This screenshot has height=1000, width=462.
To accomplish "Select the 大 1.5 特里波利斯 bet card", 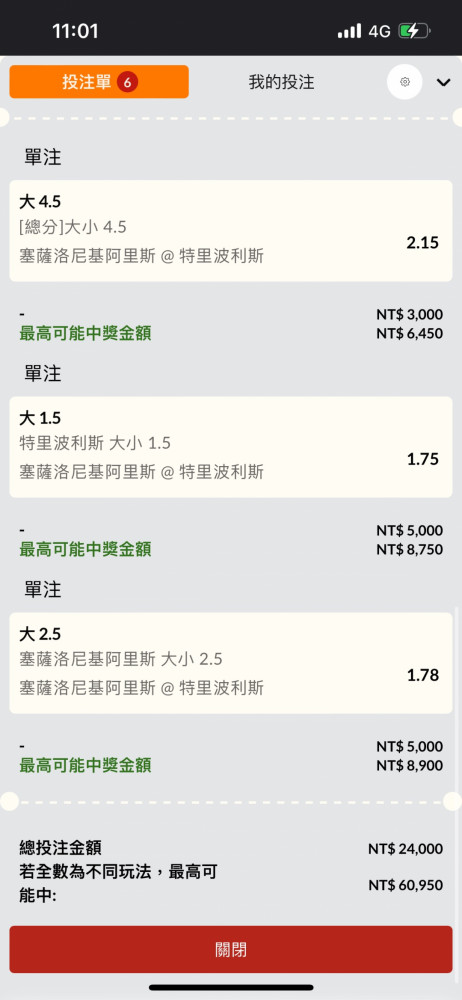I will click(x=230, y=447).
